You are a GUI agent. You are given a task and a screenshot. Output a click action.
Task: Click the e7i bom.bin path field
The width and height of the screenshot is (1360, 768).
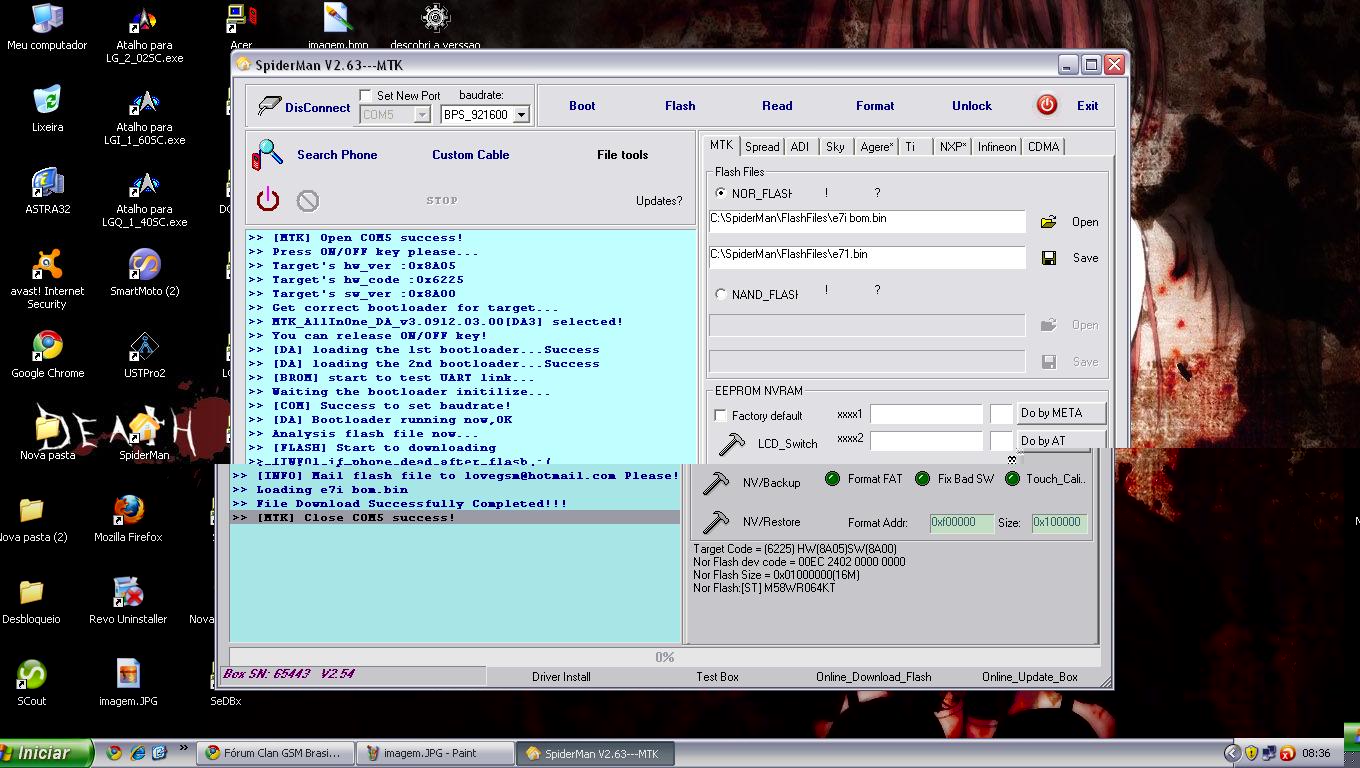point(867,221)
